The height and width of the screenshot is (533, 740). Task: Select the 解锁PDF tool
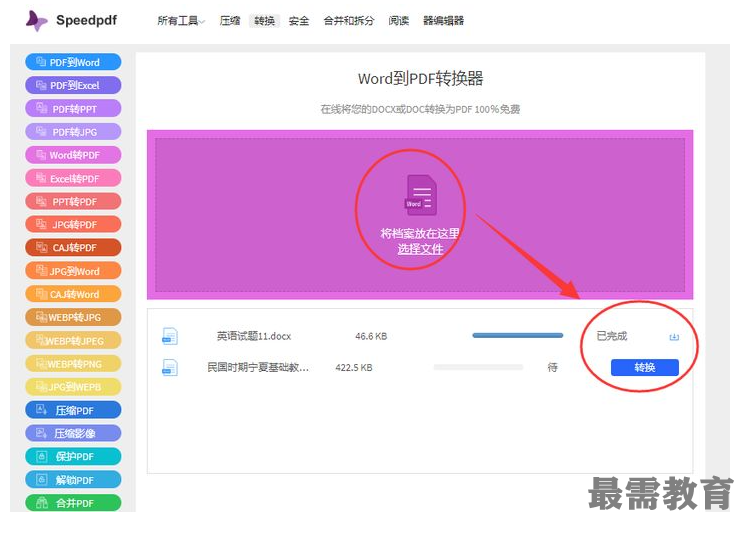pyautogui.click(x=73, y=480)
